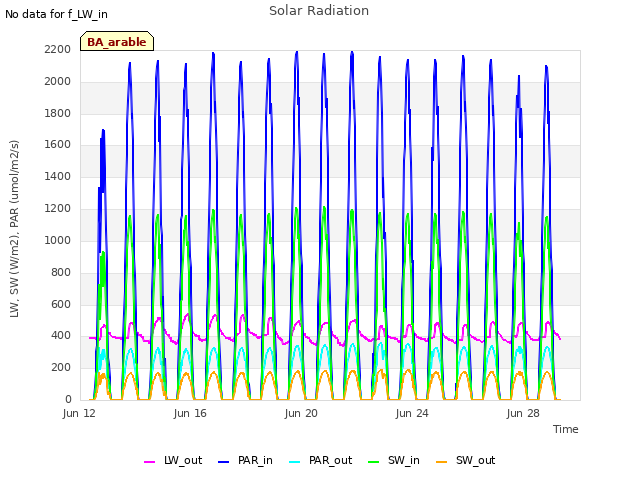Click the 0 y-axis tick label
Image resolution: width=640 pixels, height=480 pixels.
point(68,399)
